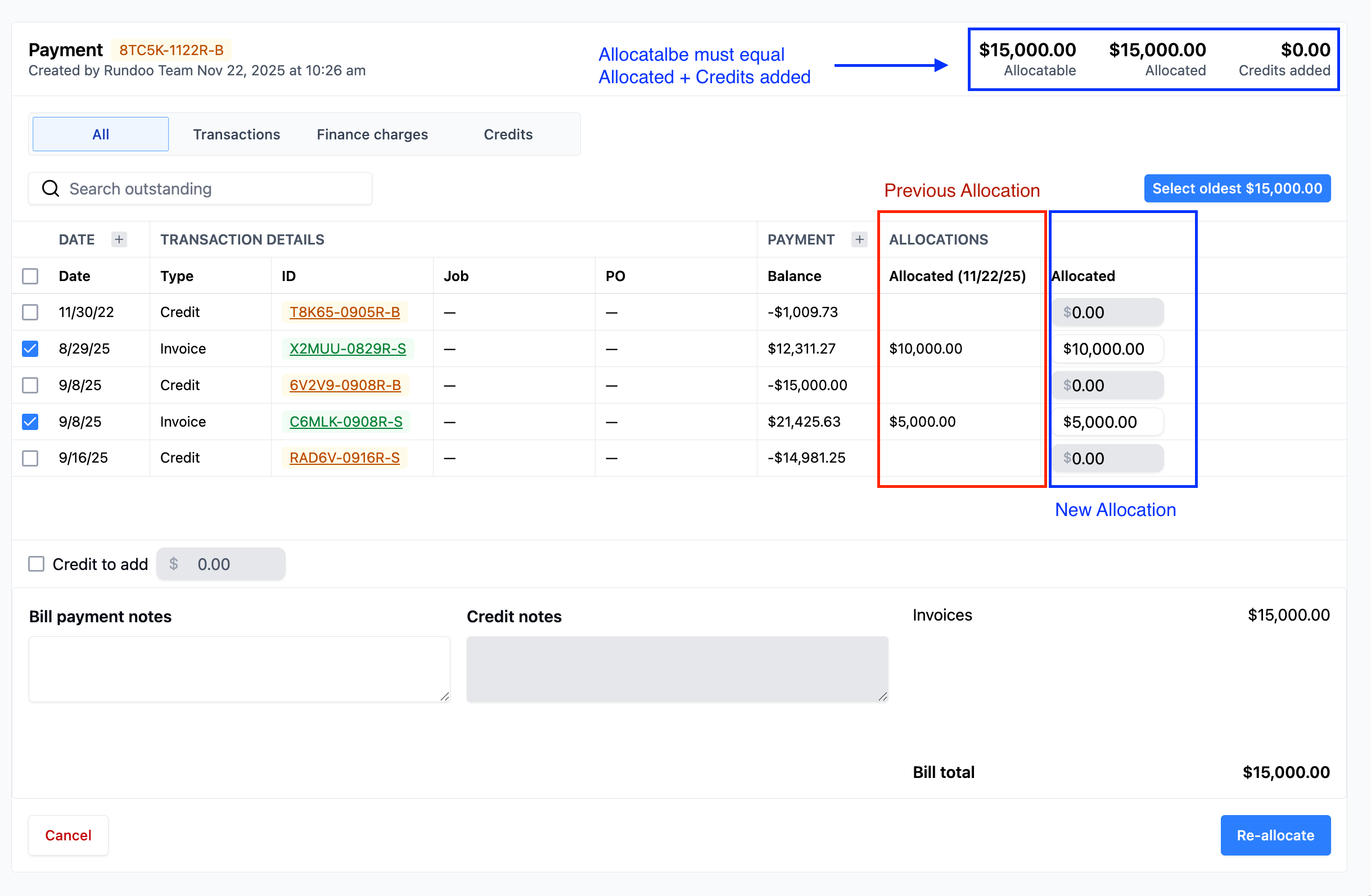Viewport: 1371px width, 896px height.
Task: Select the Credits tab
Action: tap(507, 134)
